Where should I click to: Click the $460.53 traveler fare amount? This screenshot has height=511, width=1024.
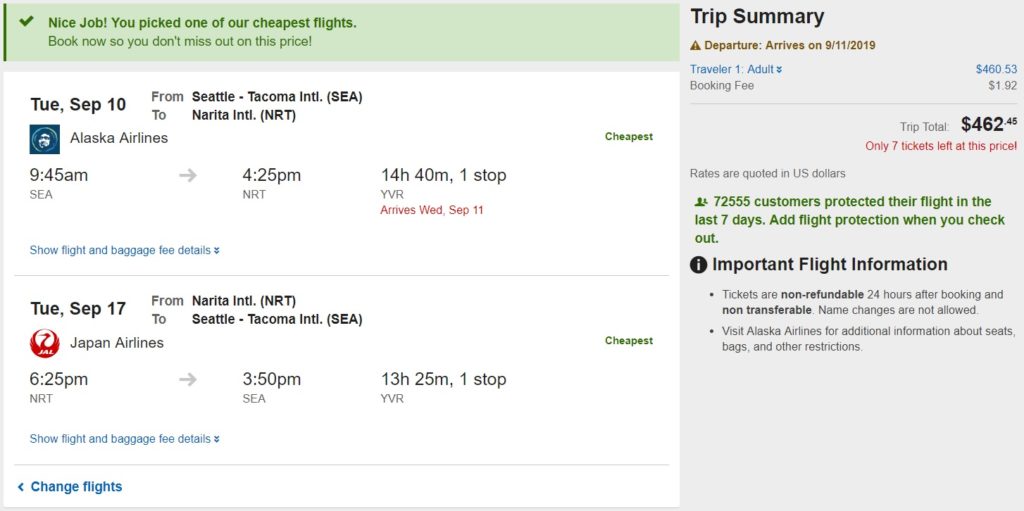tap(995, 69)
